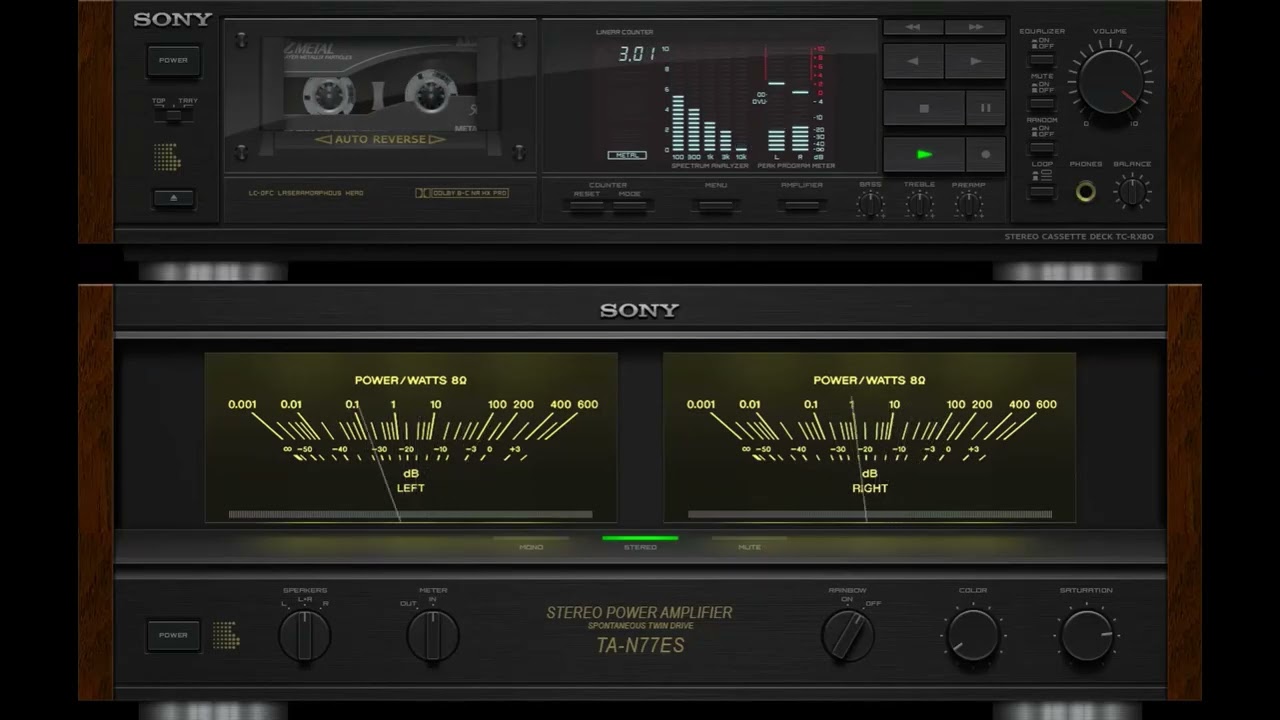Viewport: 1280px width, 720px height.
Task: Click the RIGHT power VU meter
Action: pyautogui.click(x=870, y=437)
